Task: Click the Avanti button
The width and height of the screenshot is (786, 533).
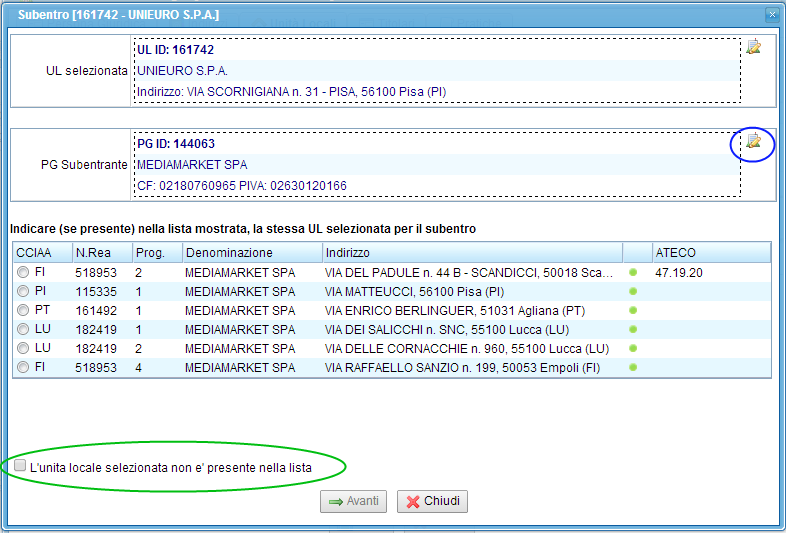Action: point(353,501)
